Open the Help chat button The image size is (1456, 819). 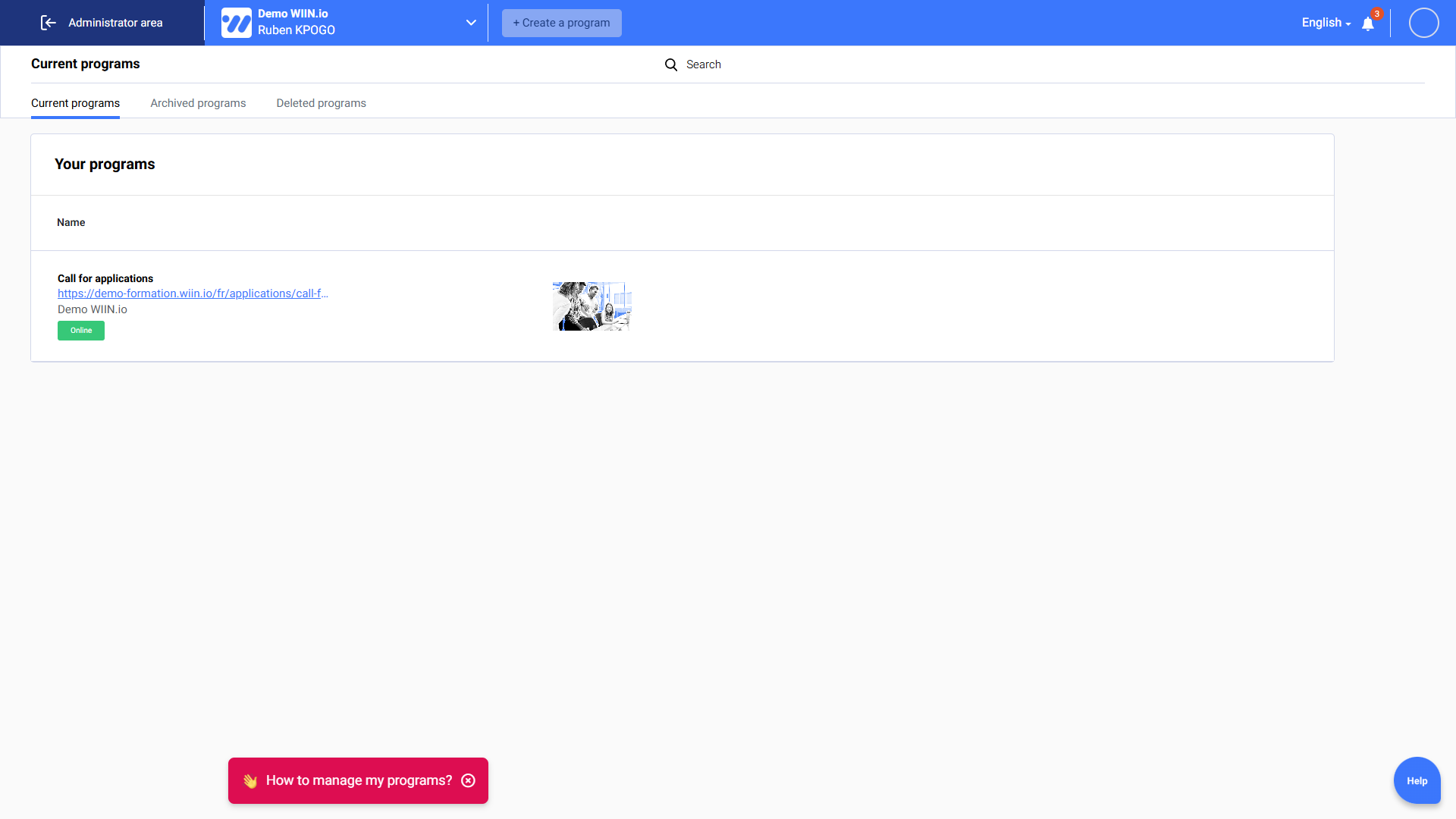point(1417,780)
